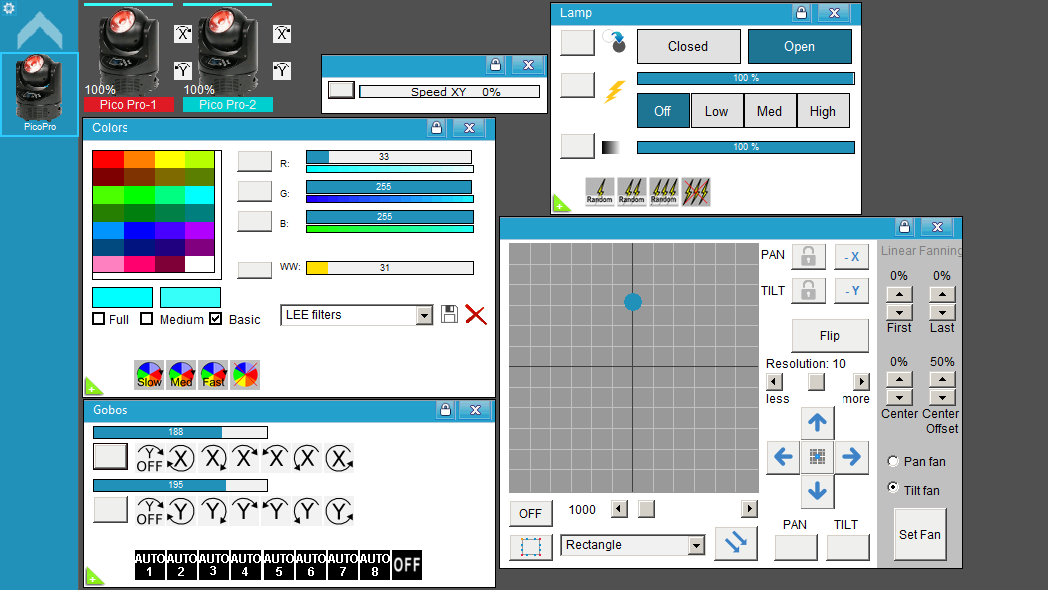Start the Med color wheel effect
Image resolution: width=1048 pixels, height=590 pixels.
click(181, 375)
